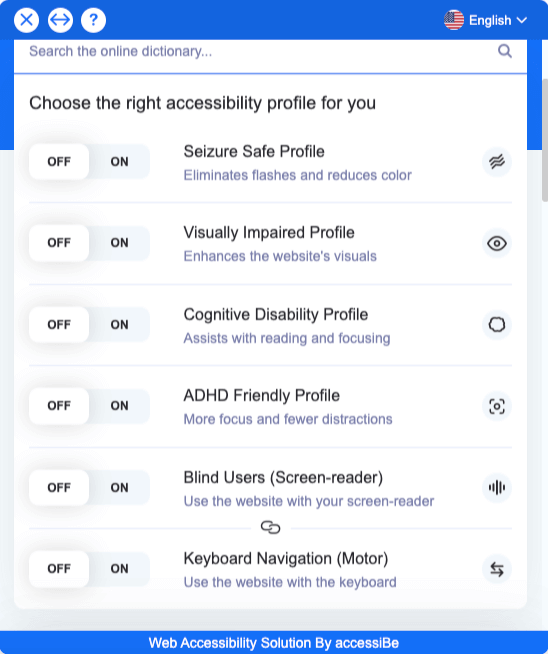The height and width of the screenshot is (654, 548).
Task: Click the US flag language selector
Action: [454, 20]
